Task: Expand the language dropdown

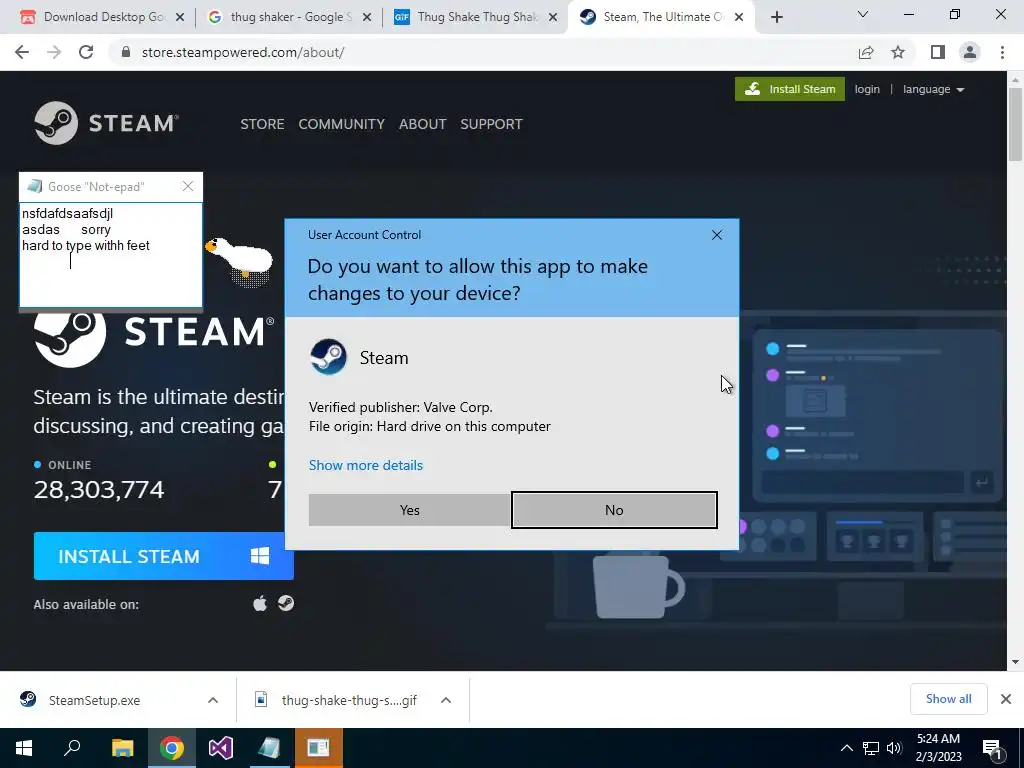Action: point(933,89)
